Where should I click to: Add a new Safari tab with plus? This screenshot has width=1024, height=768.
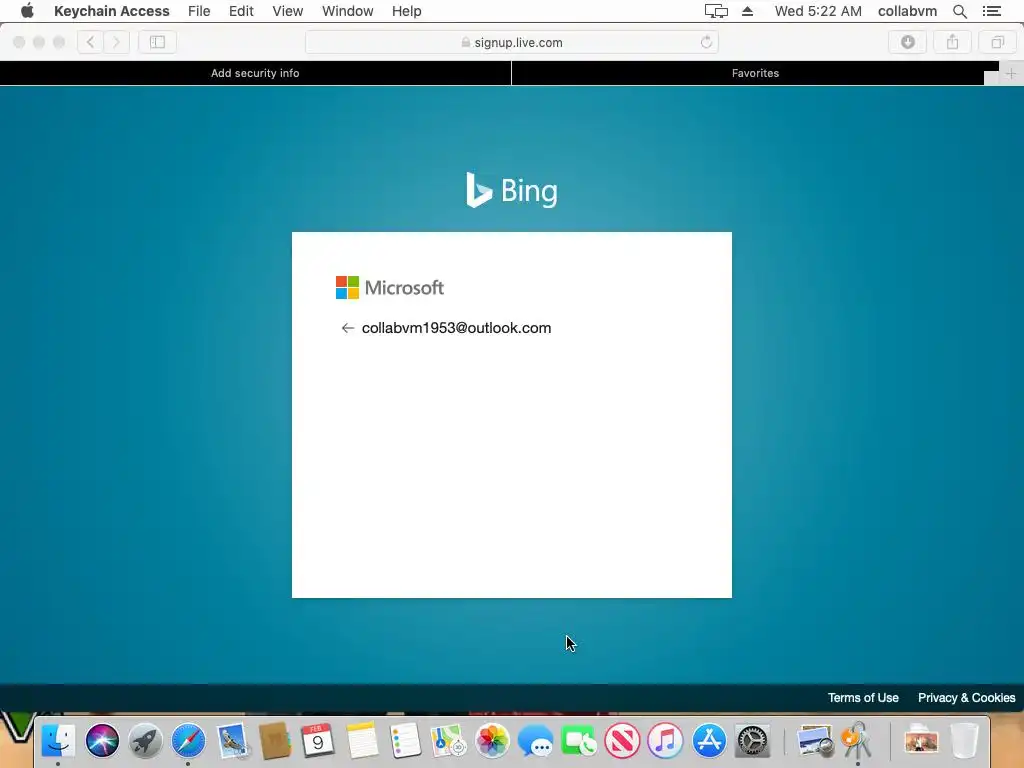[1010, 73]
